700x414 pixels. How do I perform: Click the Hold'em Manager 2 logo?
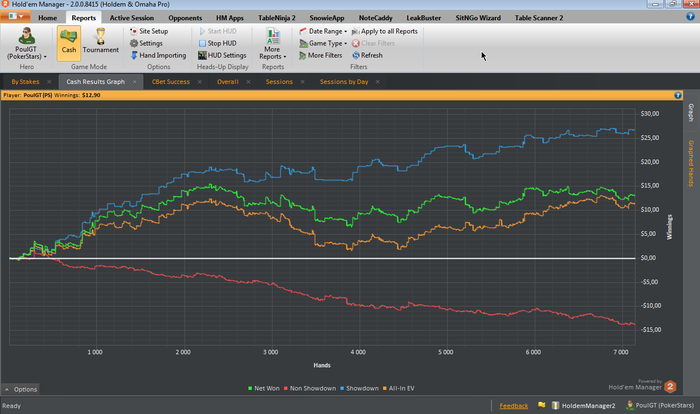pyautogui.click(x=670, y=387)
